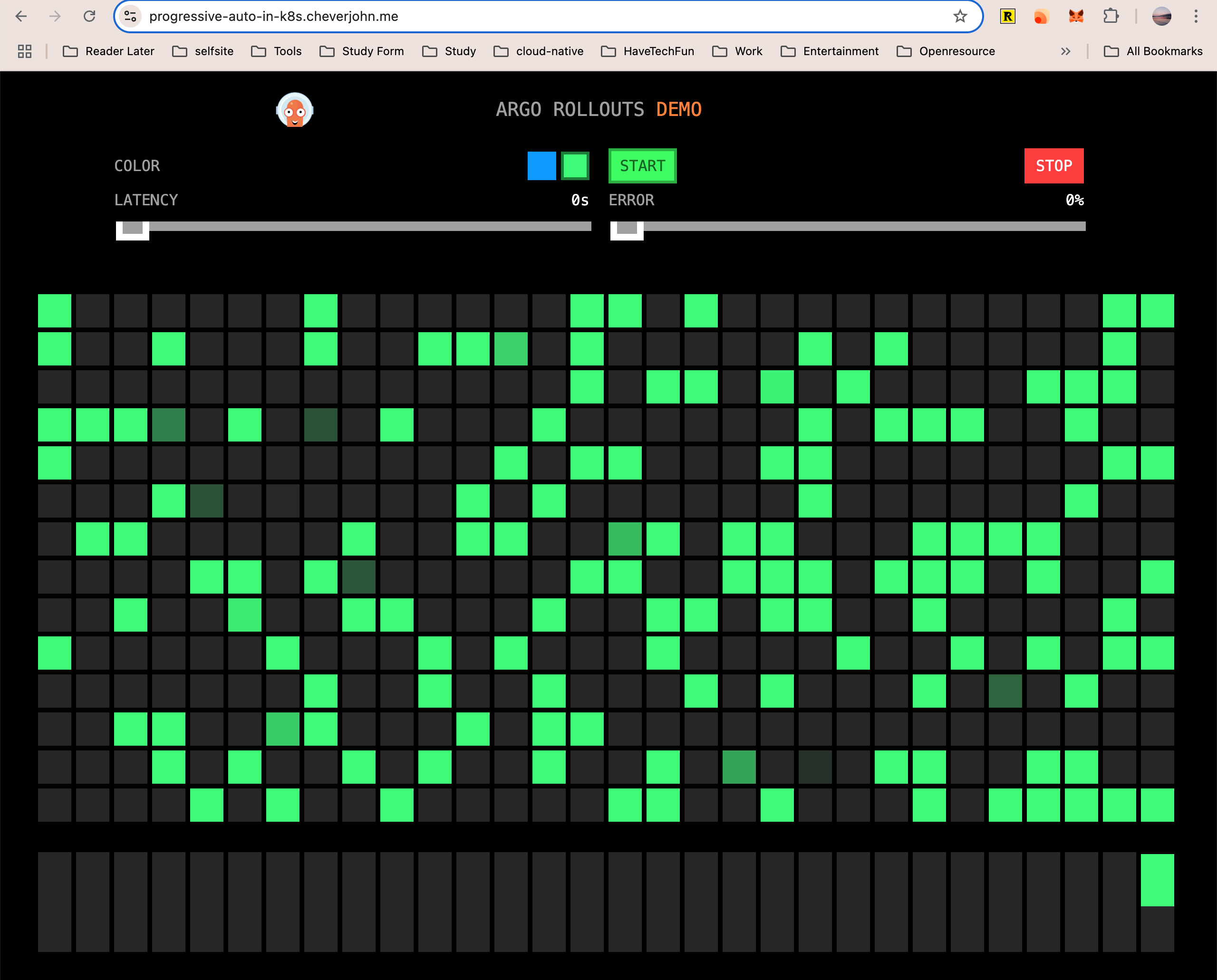Select the blue color swatch

(x=541, y=166)
